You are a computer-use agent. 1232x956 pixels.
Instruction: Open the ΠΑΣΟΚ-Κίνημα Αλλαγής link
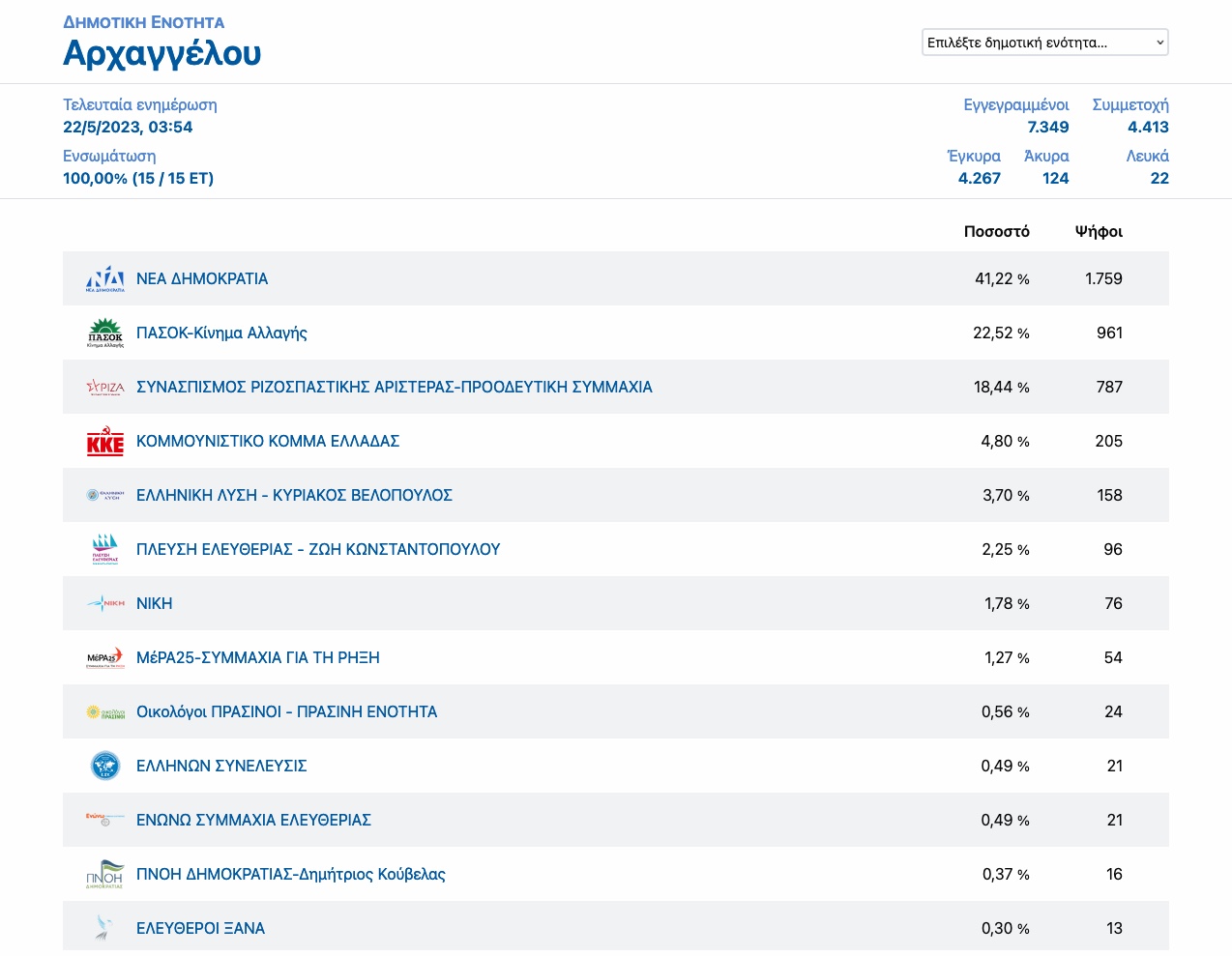pyautogui.click(x=221, y=333)
